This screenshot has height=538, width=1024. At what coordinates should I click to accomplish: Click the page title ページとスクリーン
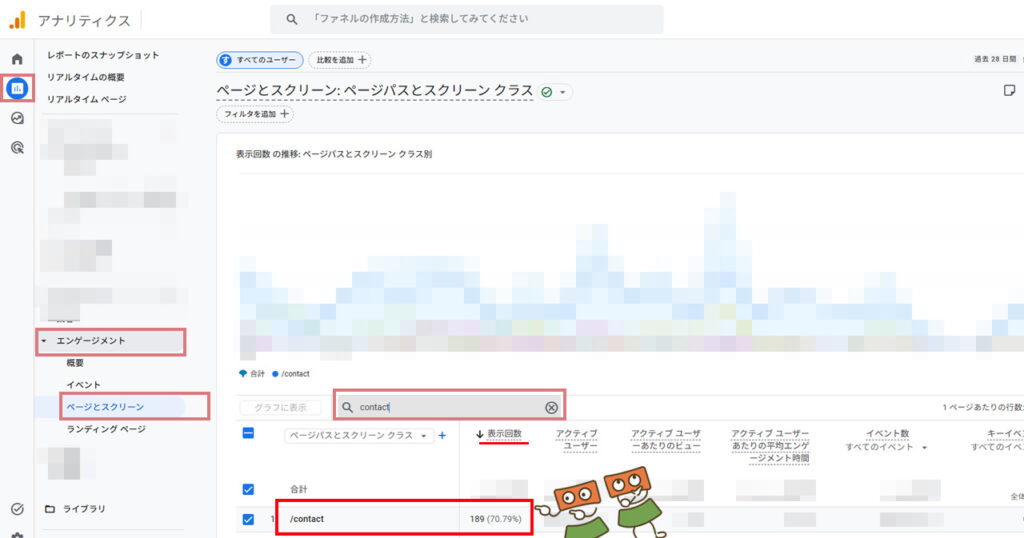375,91
